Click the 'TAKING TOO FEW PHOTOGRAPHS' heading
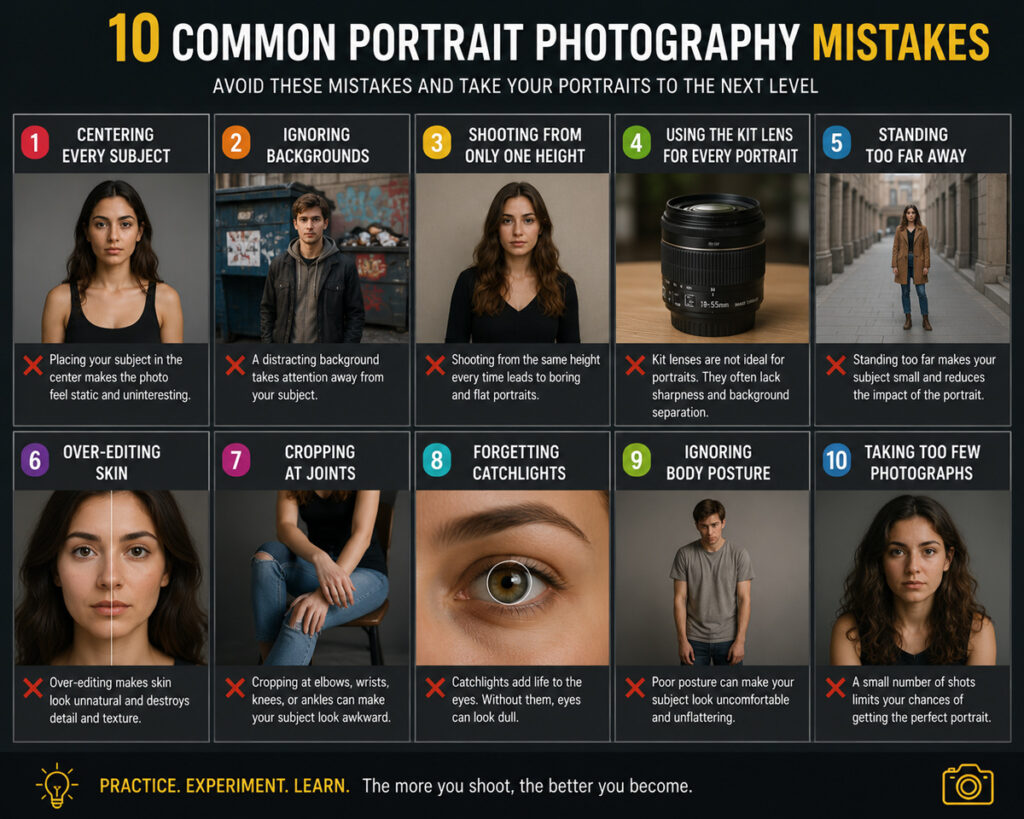The width and height of the screenshot is (1024, 819). click(x=921, y=462)
